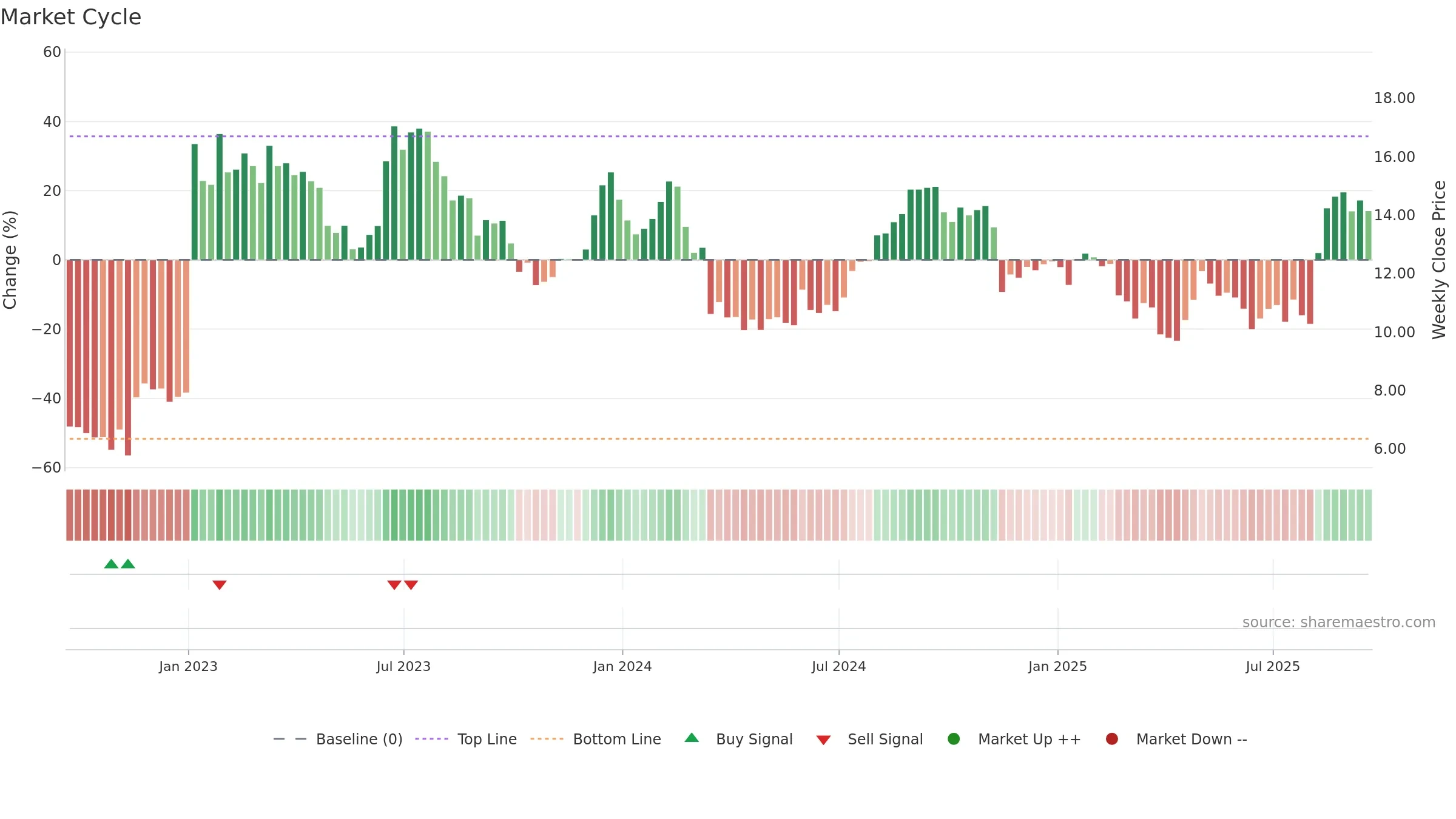Click the −40 tick label on the left axis
This screenshot has height=819, width=1456.
click(47, 398)
